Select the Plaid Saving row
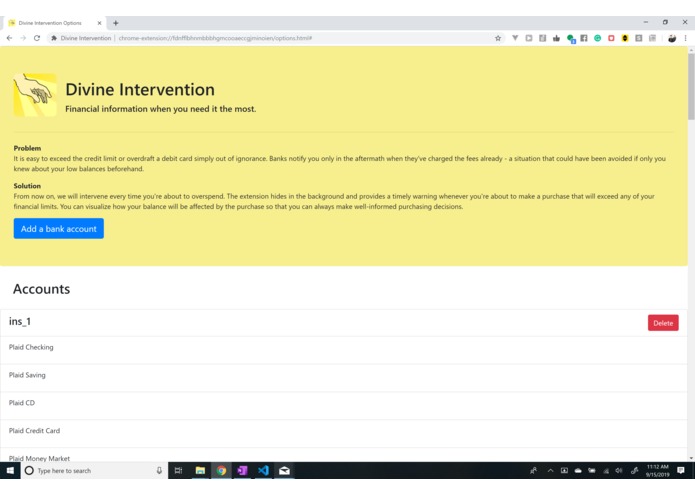The image size is (695, 494). pyautogui.click(x=344, y=378)
